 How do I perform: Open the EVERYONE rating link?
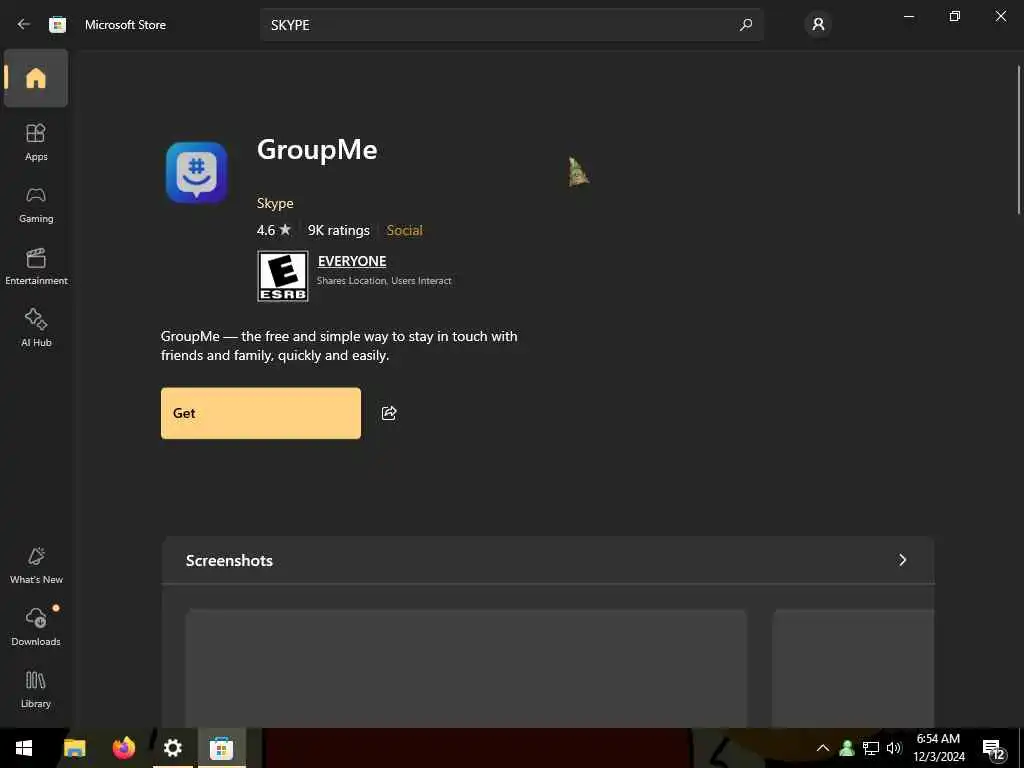pyautogui.click(x=352, y=261)
